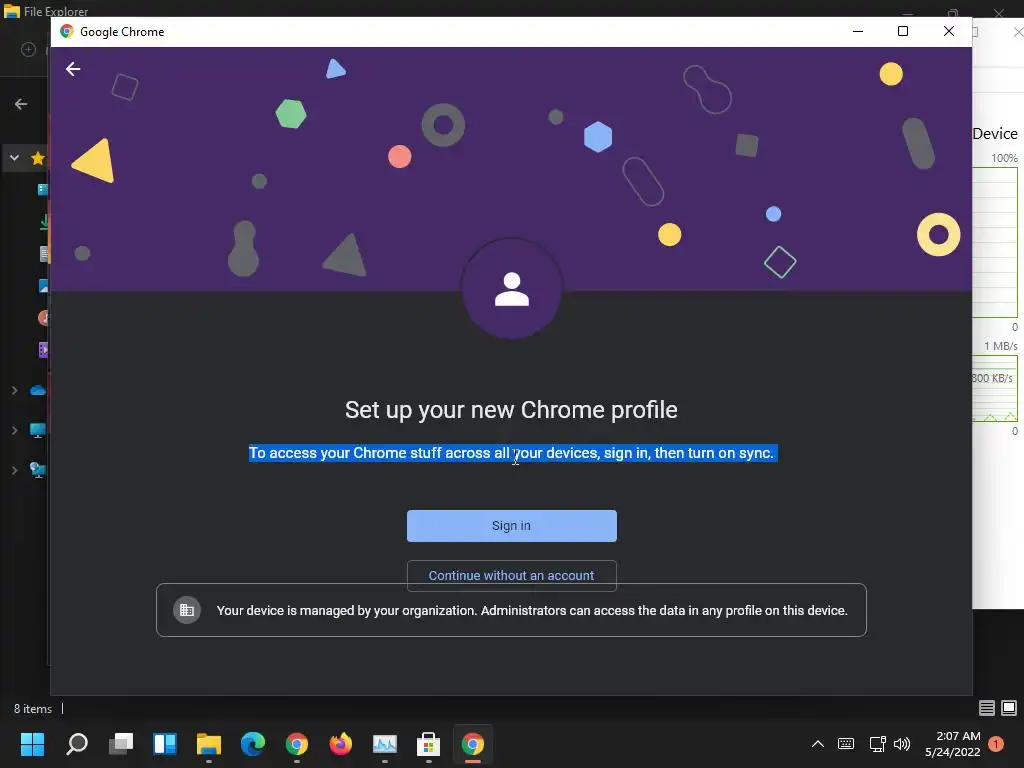1024x768 pixels.
Task: Open Task View from the taskbar
Action: tap(121, 744)
